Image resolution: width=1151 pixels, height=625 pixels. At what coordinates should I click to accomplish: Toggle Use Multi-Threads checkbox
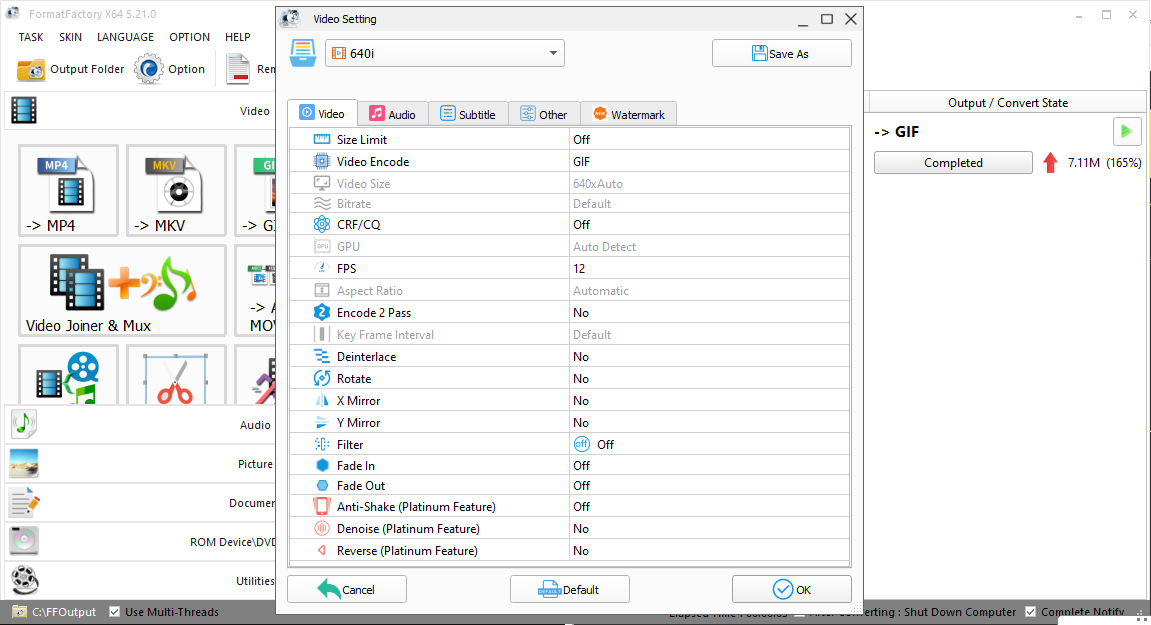[115, 612]
